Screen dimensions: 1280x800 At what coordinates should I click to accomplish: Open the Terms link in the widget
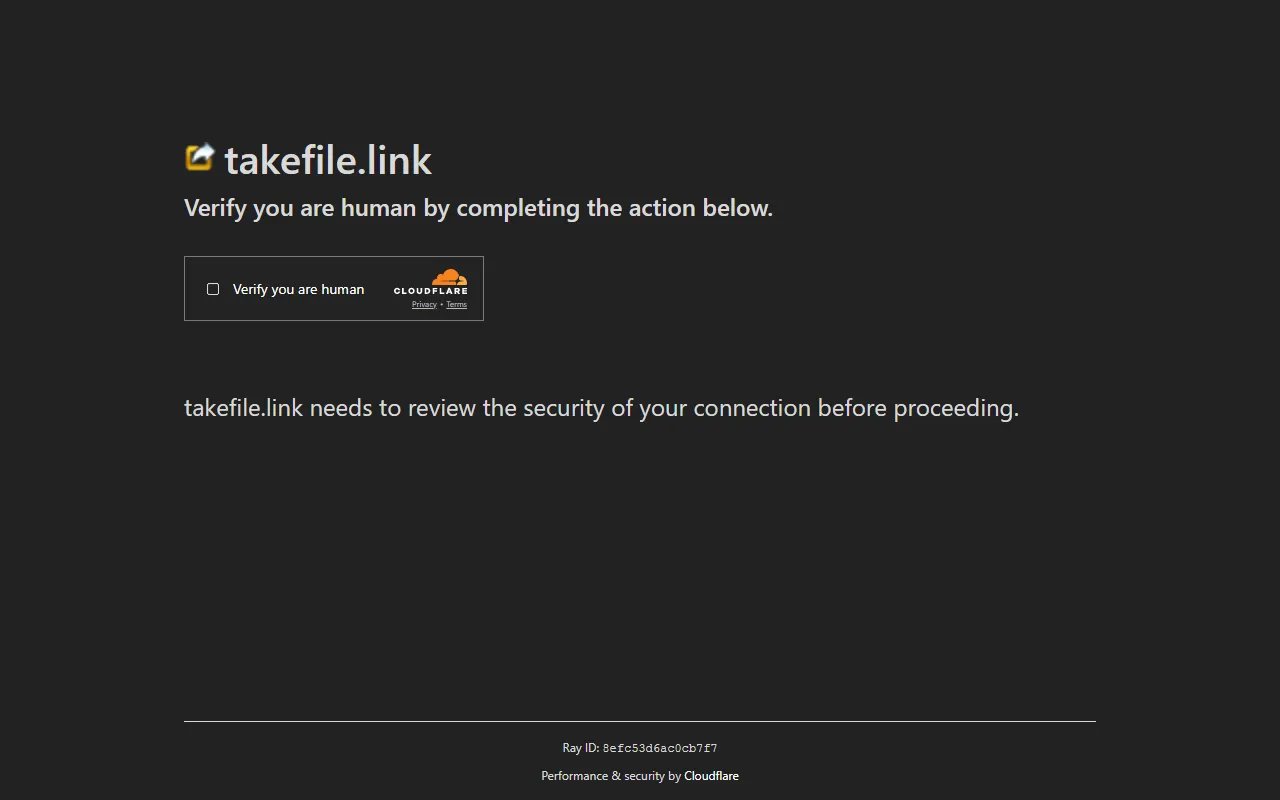click(x=456, y=304)
